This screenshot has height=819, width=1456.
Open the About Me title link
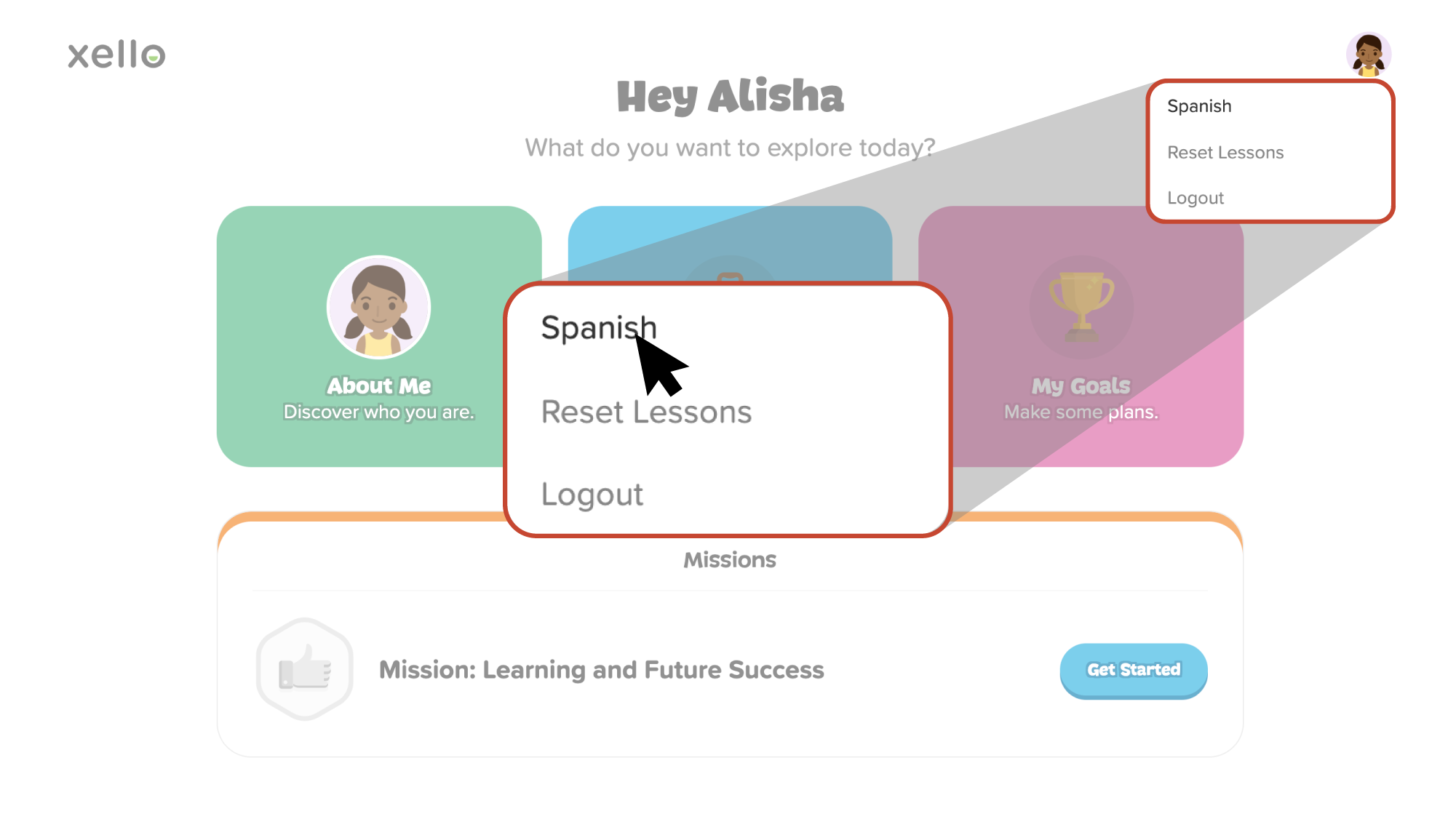[378, 385]
